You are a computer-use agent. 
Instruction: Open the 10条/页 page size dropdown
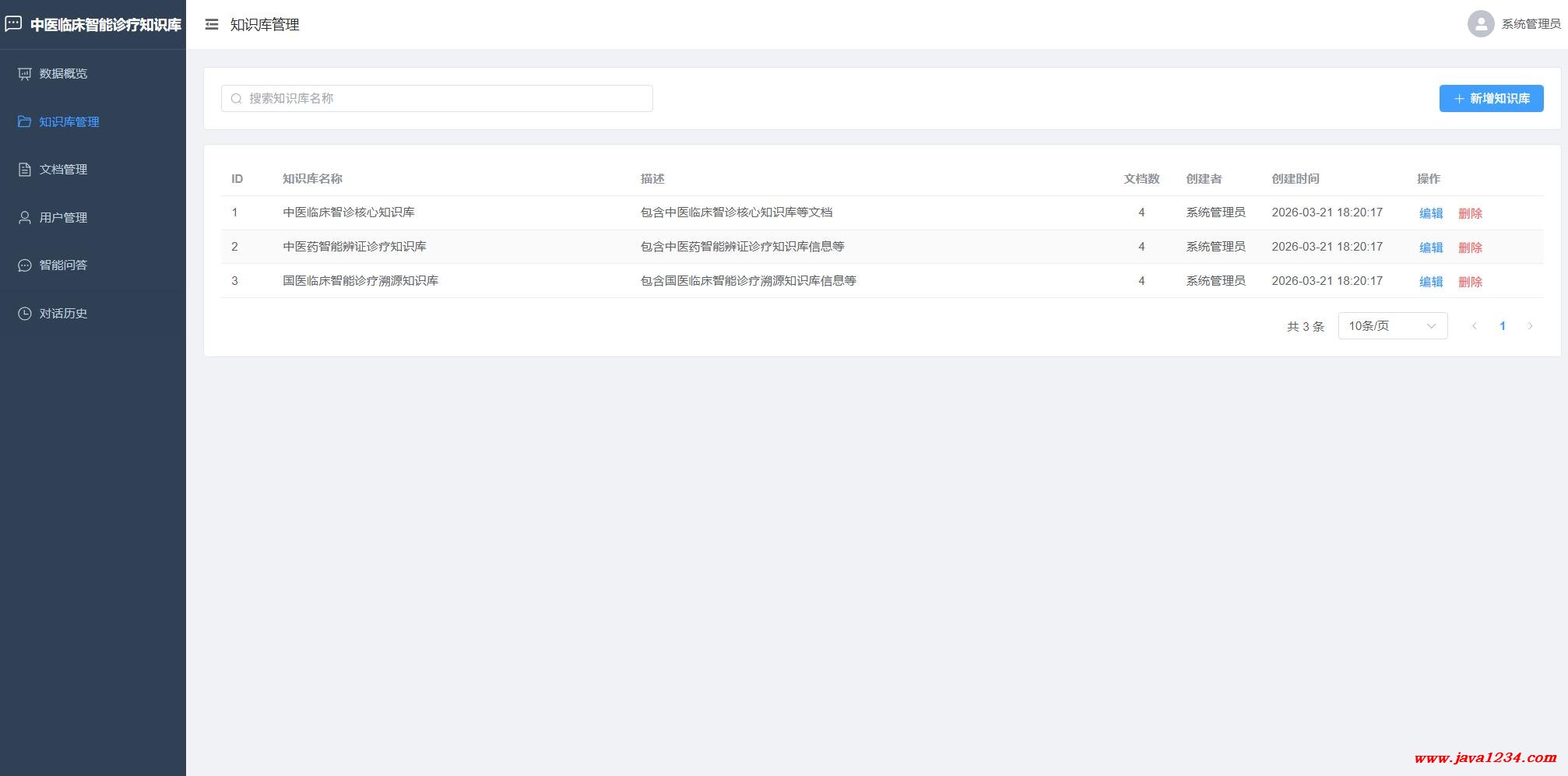pos(1392,326)
